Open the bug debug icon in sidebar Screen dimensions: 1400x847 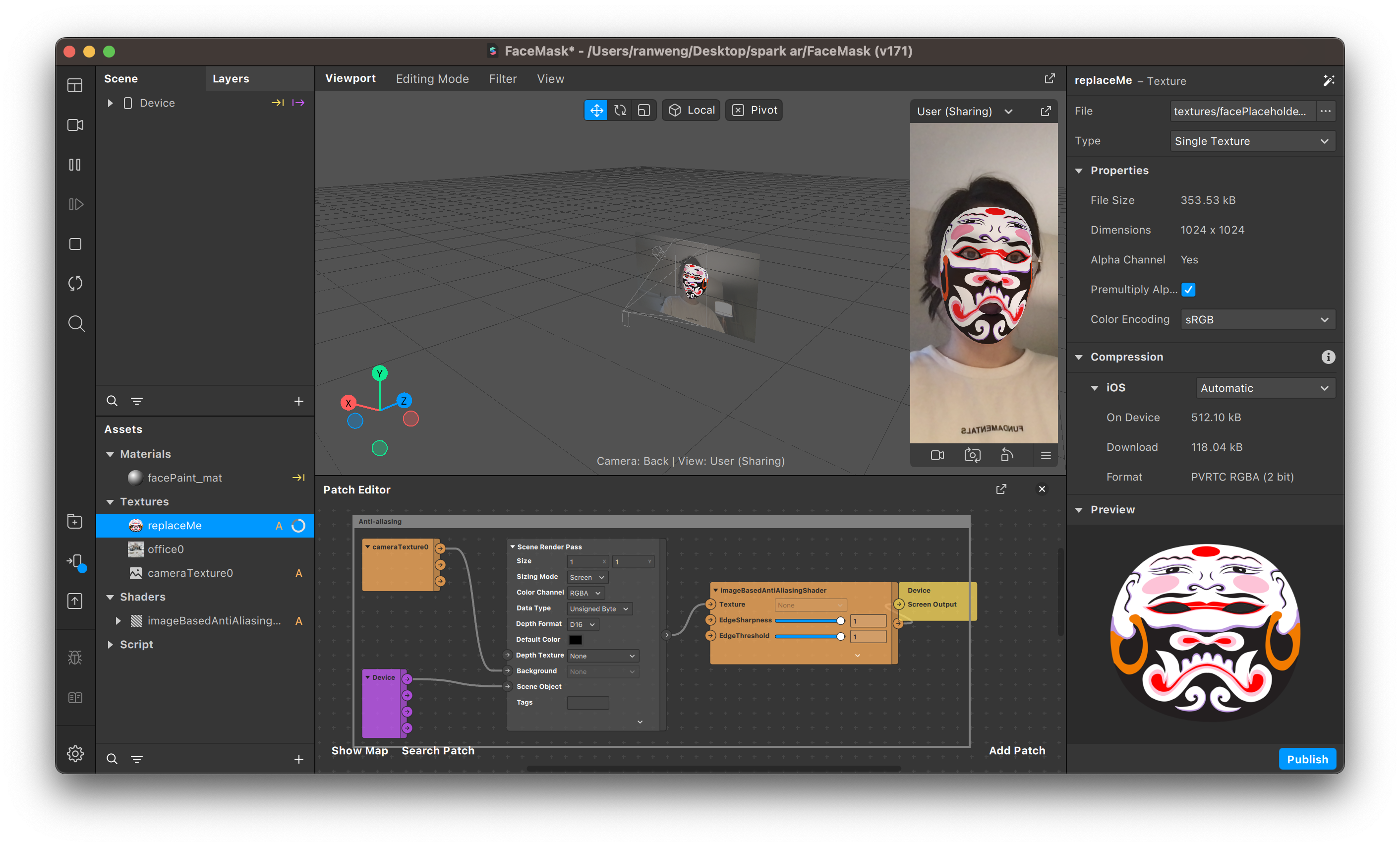click(75, 658)
